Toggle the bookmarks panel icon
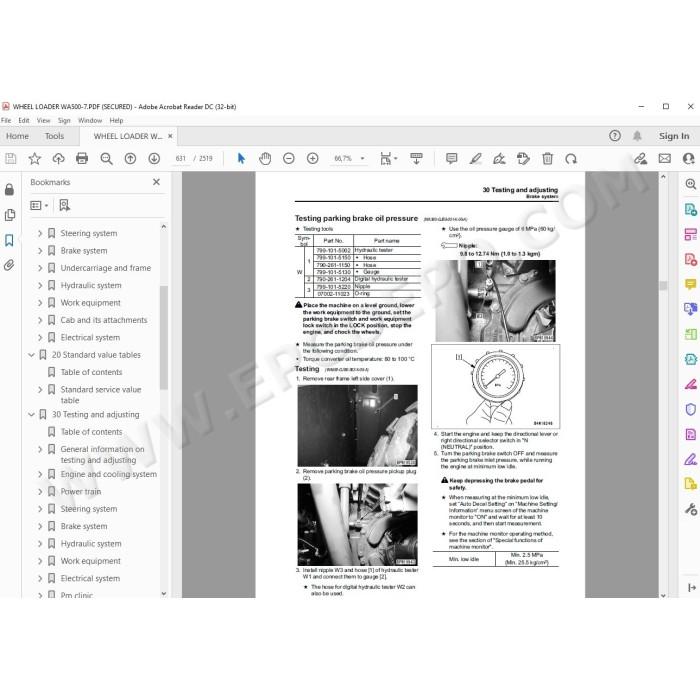700x700 pixels. point(9,240)
